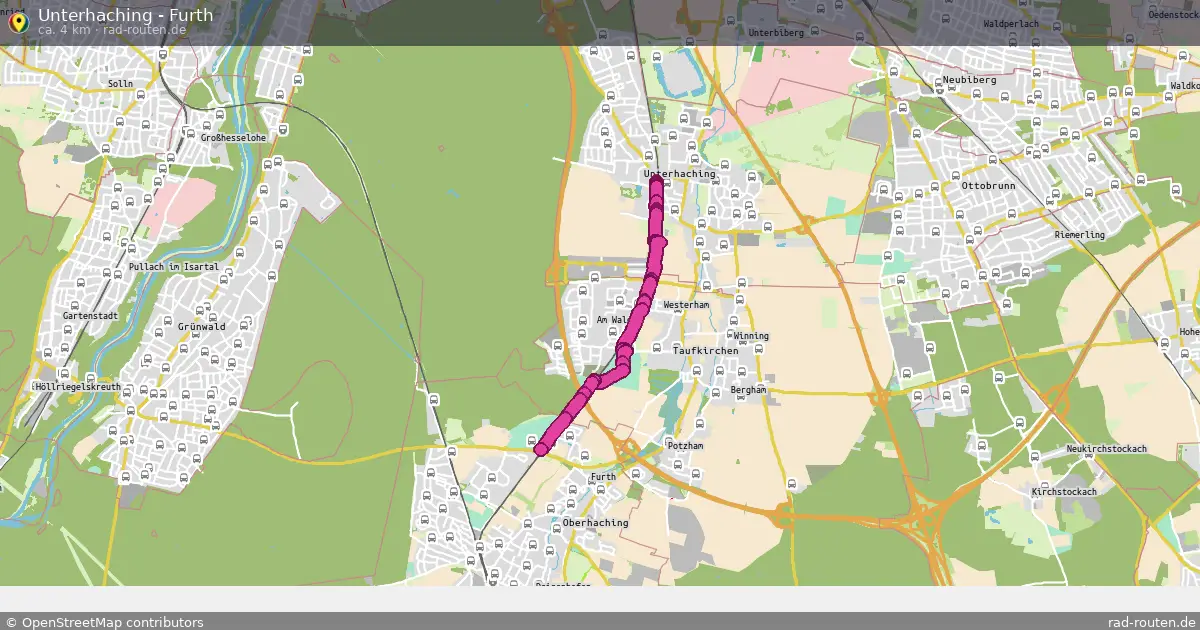The width and height of the screenshot is (1200, 630).
Task: Click the Neukirchstockach label
Action: pos(1106,449)
